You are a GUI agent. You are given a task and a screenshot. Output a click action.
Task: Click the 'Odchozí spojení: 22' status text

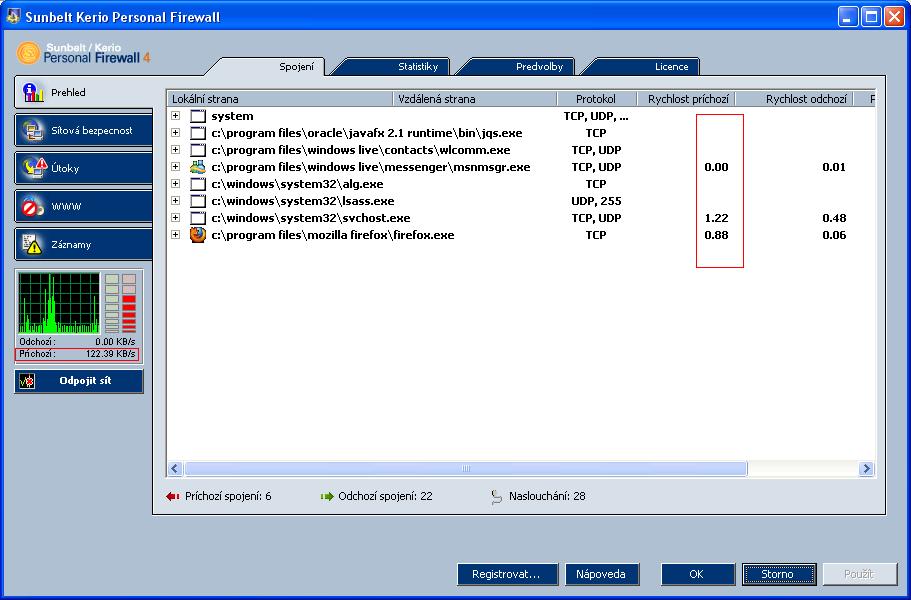point(385,497)
